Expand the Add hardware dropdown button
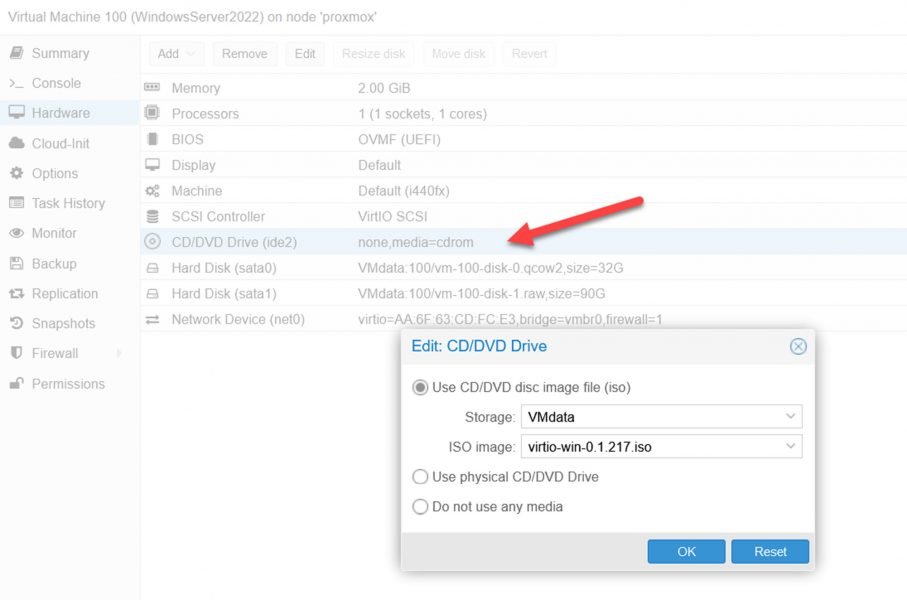Image resolution: width=907 pixels, height=600 pixels. coord(178,54)
